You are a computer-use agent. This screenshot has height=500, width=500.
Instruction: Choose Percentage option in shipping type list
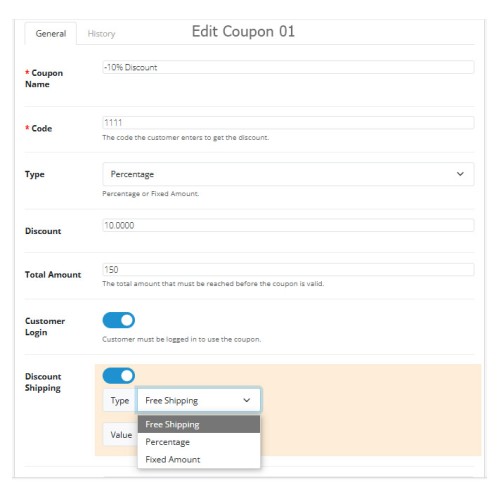click(199, 442)
